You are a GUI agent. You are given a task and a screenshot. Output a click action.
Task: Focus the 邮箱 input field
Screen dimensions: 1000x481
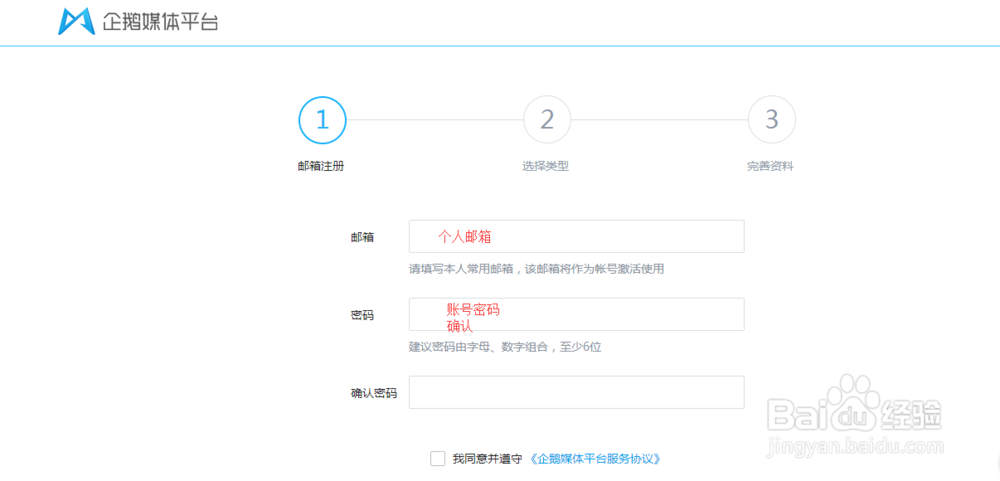[x=577, y=237]
